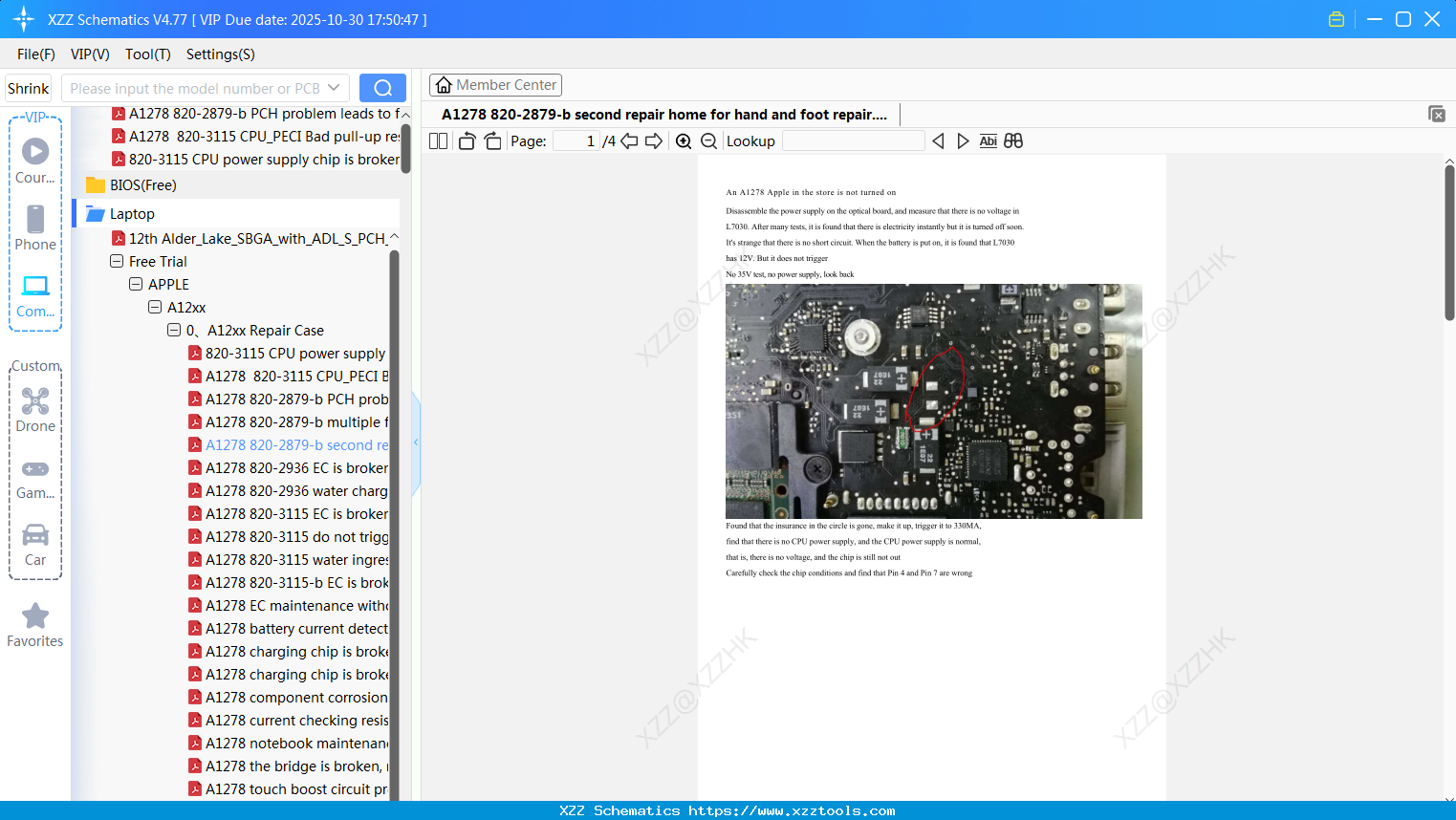Open 'A1278 820-3115 water ingres' item
Image resolution: width=1456 pixels, height=820 pixels.
tap(289, 560)
